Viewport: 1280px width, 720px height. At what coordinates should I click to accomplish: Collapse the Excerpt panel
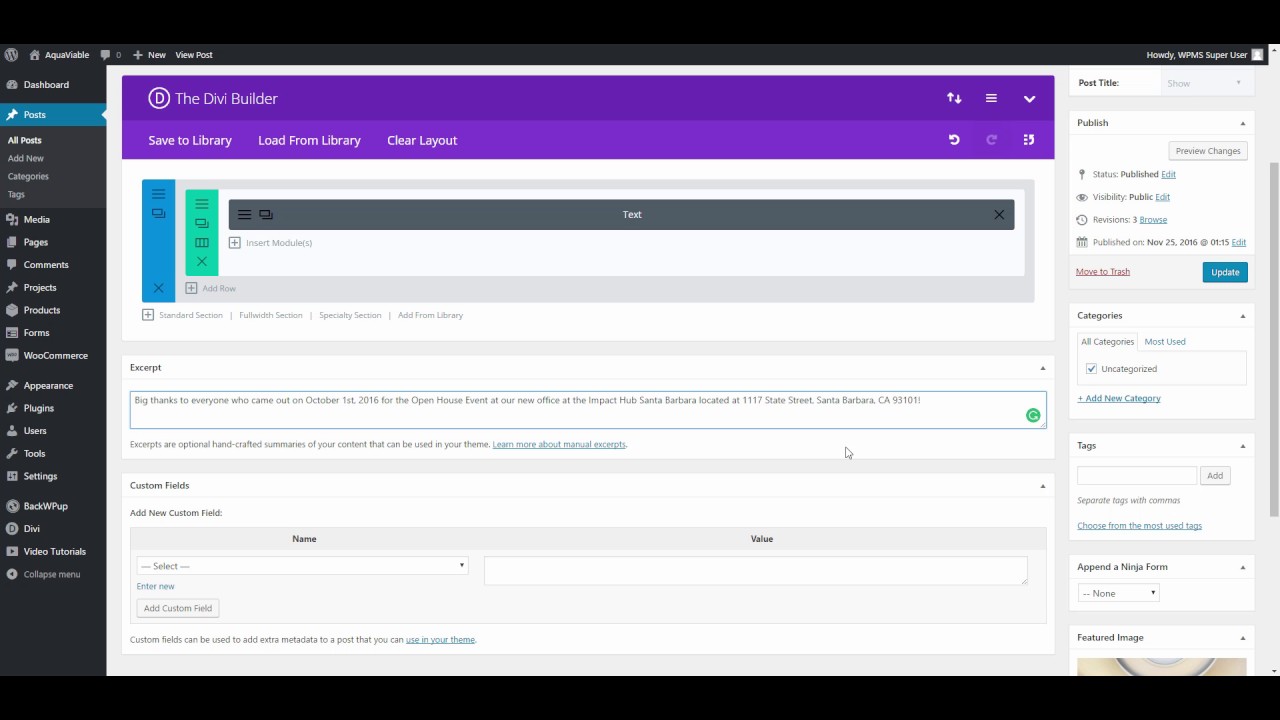1042,368
